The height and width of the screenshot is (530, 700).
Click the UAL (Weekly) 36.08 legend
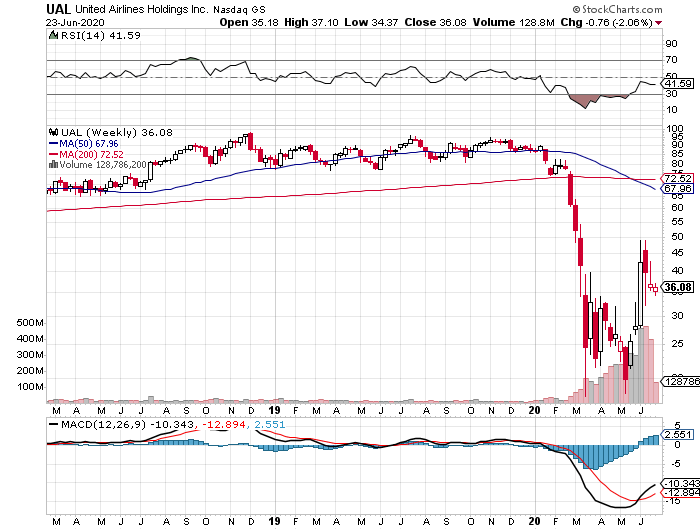click(117, 132)
